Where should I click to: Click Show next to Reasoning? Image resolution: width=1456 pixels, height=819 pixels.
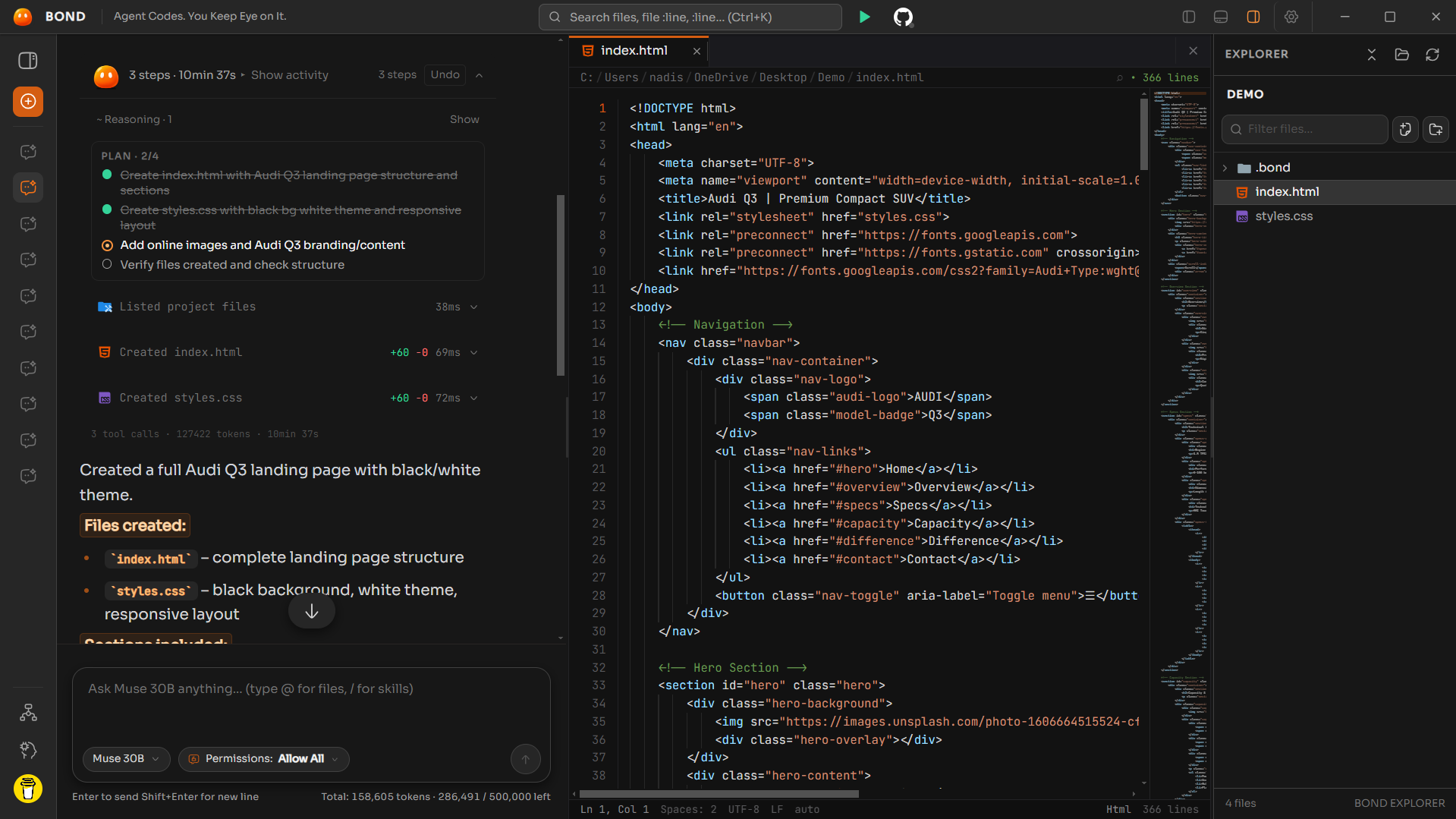point(464,120)
